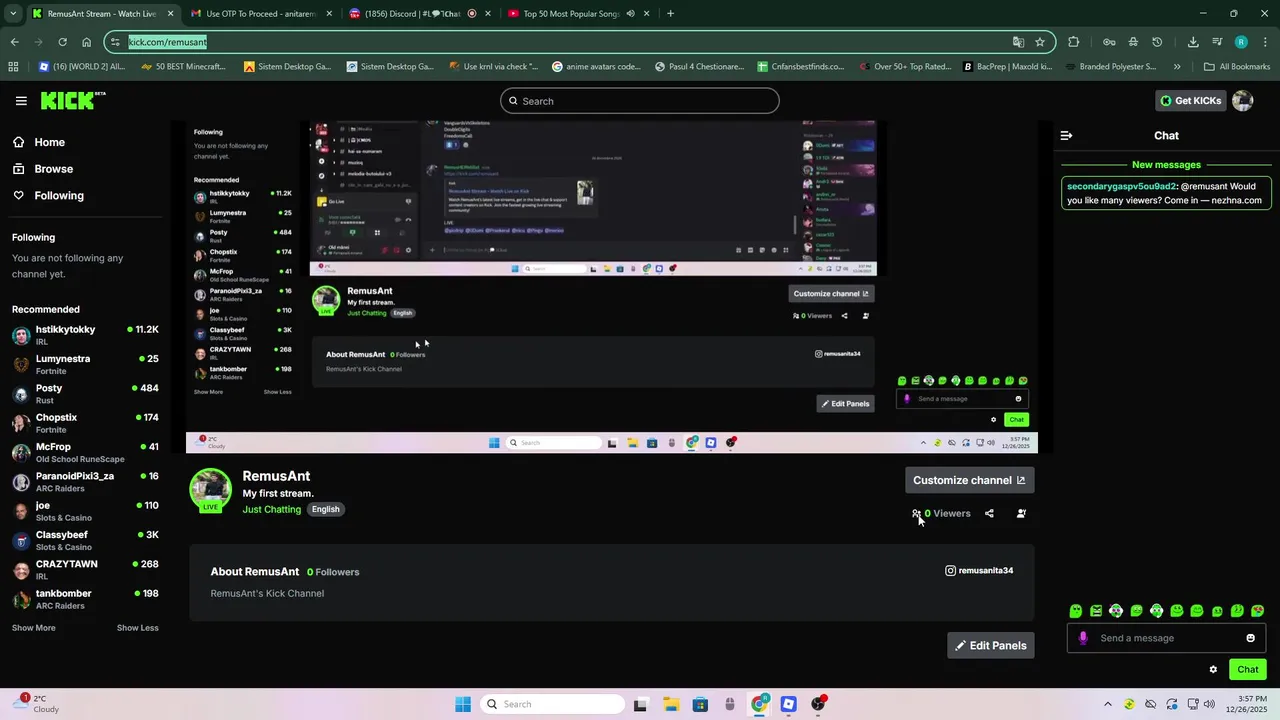The height and width of the screenshot is (720, 1280).
Task: Click the English language tag
Action: (x=325, y=509)
